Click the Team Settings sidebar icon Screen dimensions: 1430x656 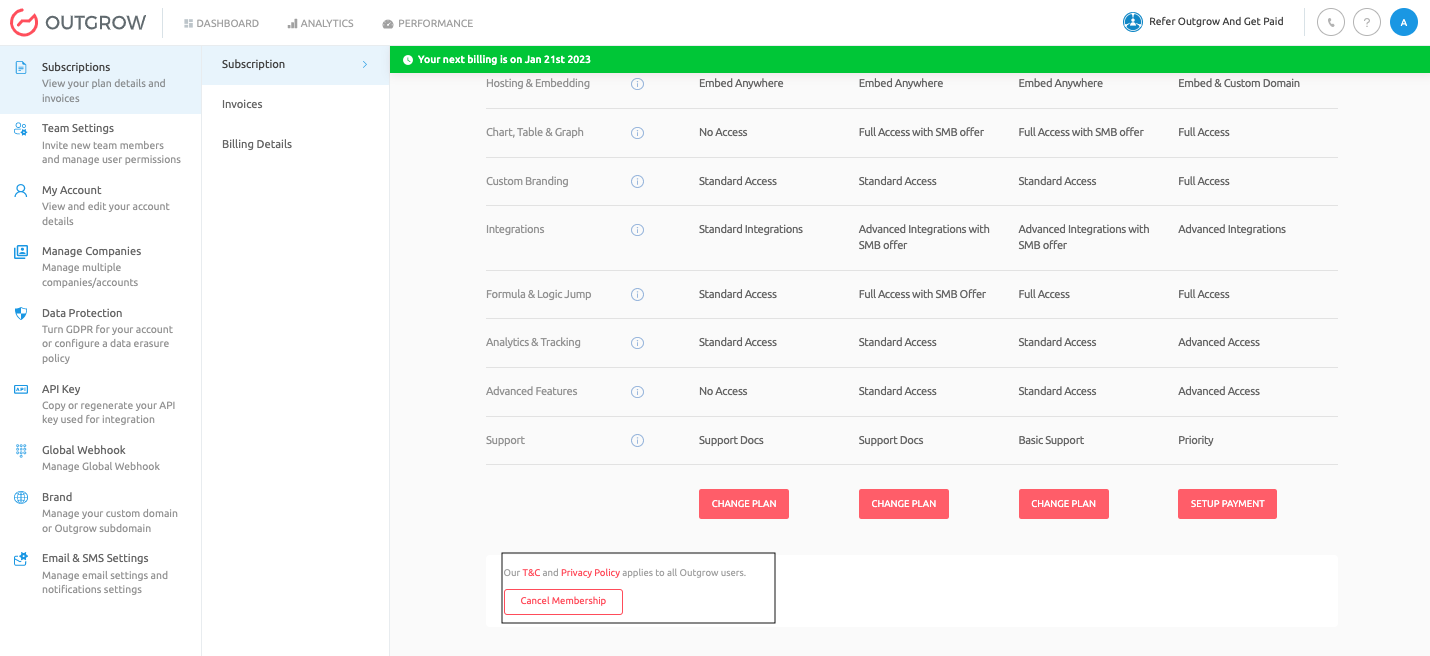click(x=21, y=129)
